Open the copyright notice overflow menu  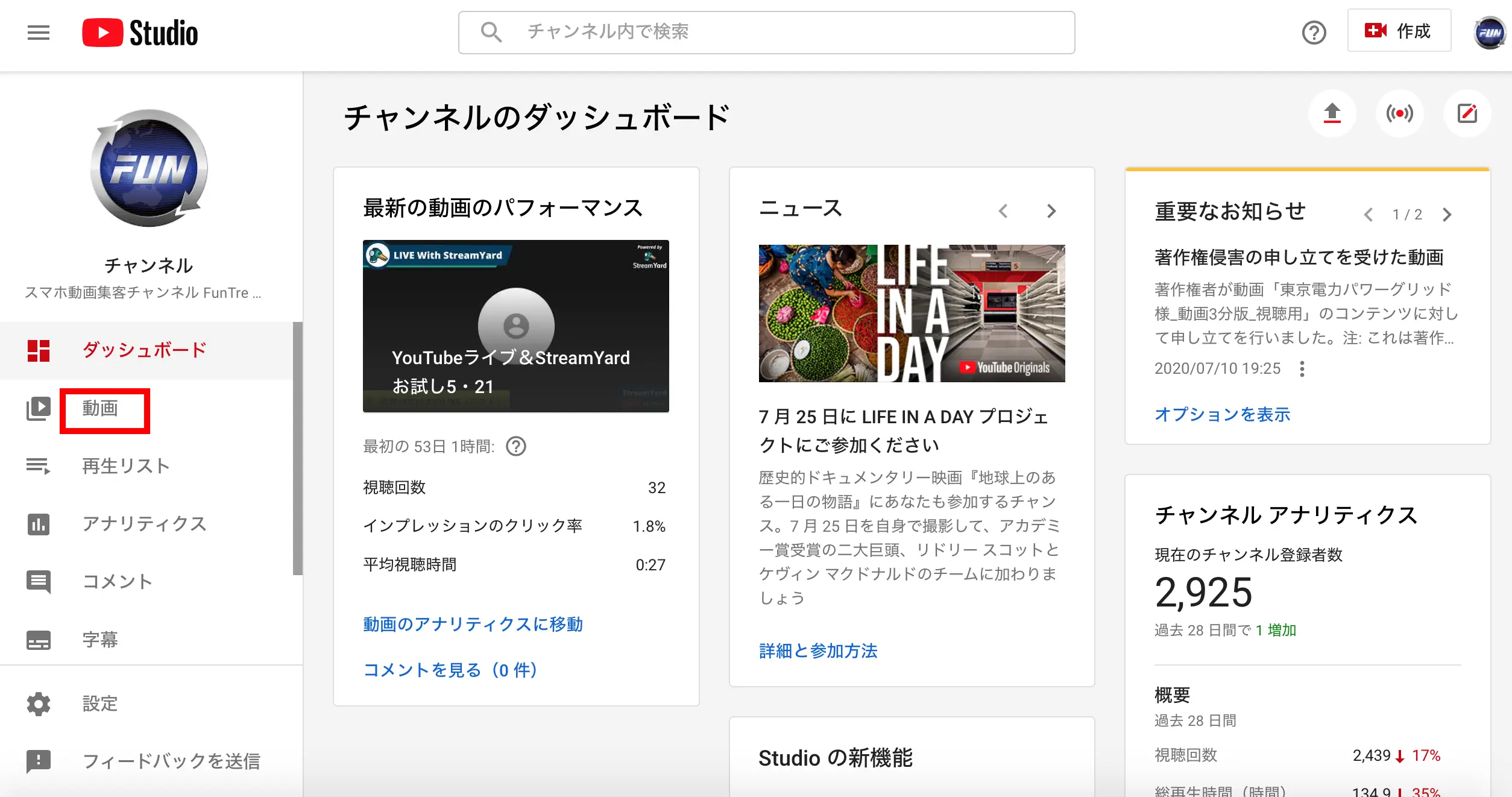click(x=1302, y=368)
